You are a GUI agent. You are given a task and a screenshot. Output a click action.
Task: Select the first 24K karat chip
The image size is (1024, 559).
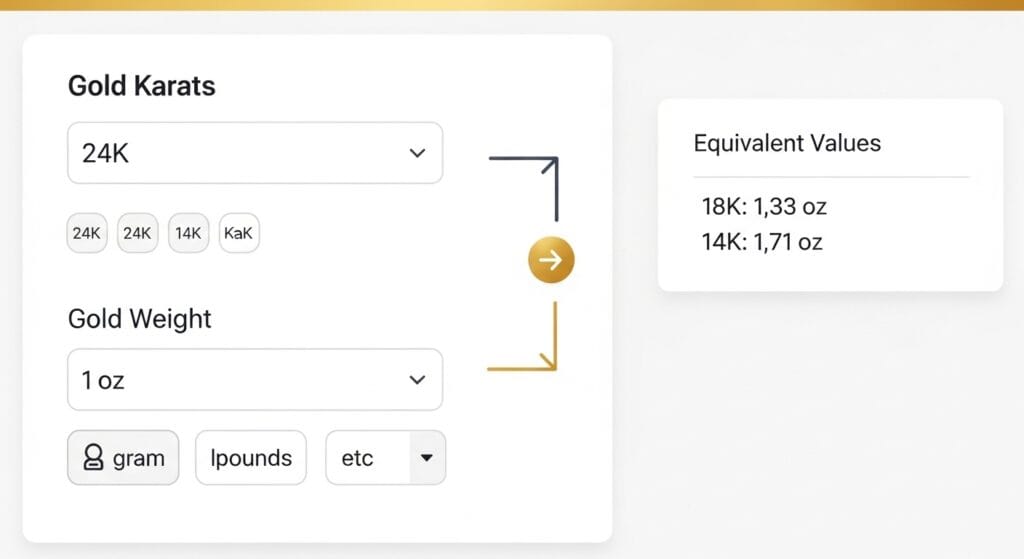[87, 233]
